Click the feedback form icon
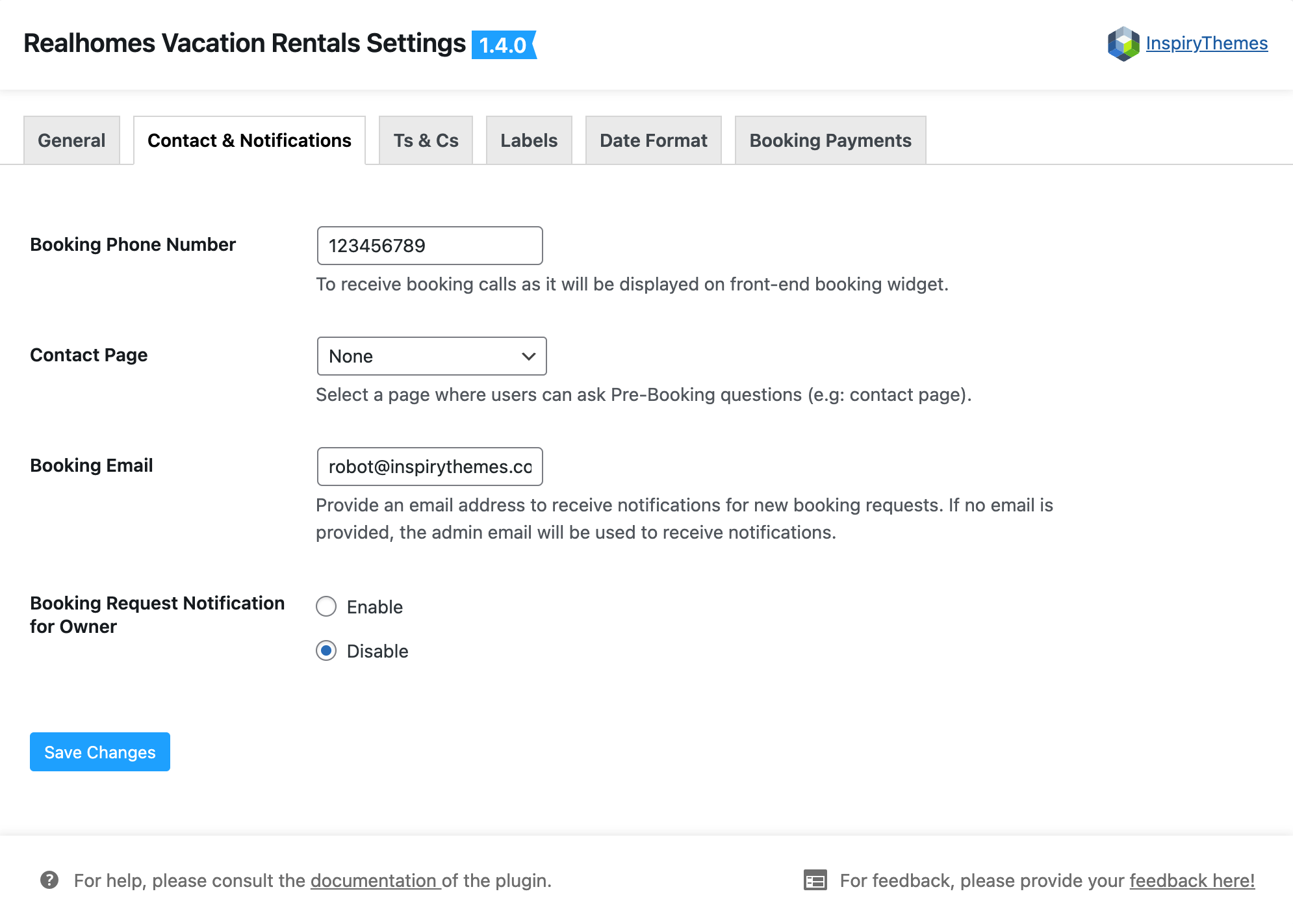 pyautogui.click(x=815, y=880)
